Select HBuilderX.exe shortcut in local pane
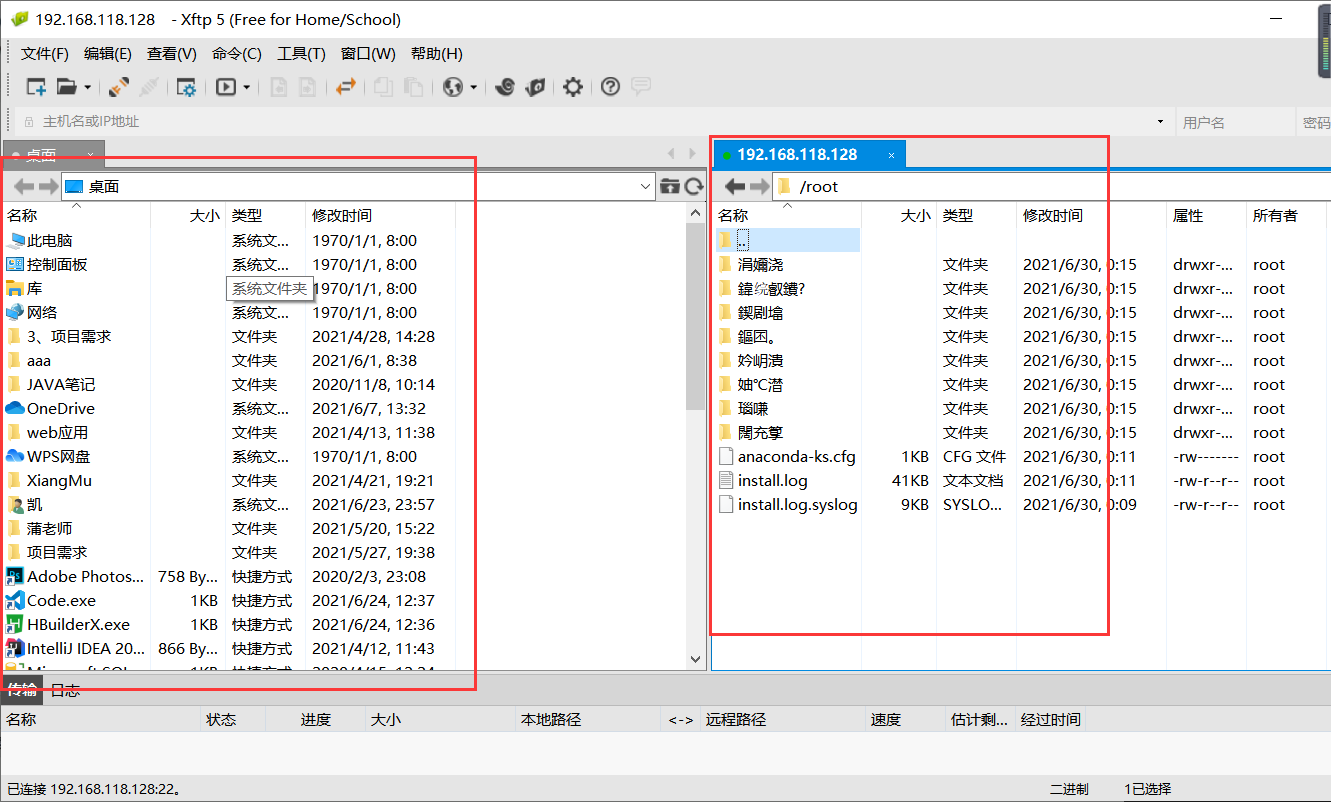 pyautogui.click(x=68, y=624)
